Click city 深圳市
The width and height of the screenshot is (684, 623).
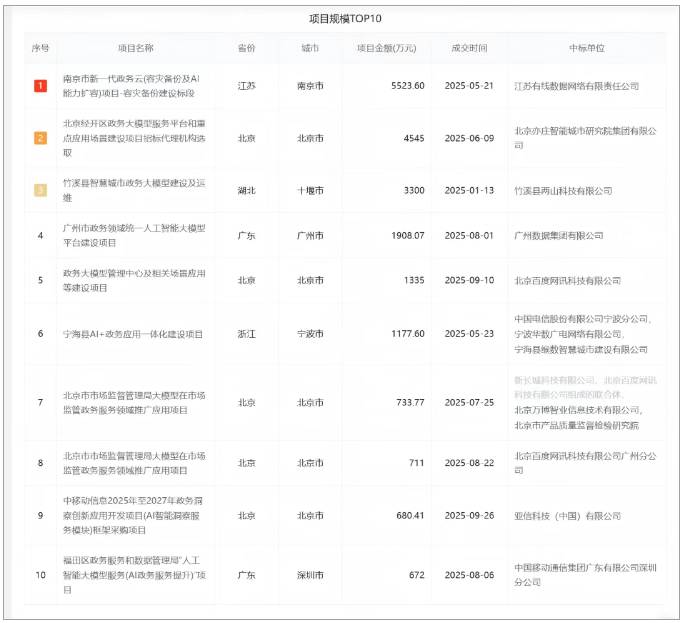[x=310, y=575]
